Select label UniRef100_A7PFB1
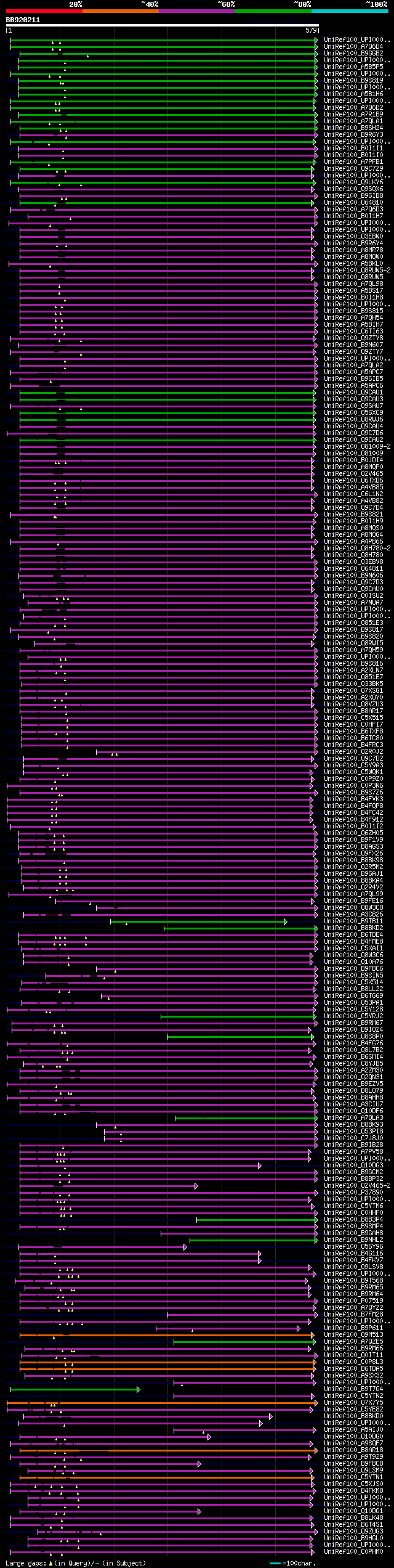394x1568 pixels. point(353,161)
